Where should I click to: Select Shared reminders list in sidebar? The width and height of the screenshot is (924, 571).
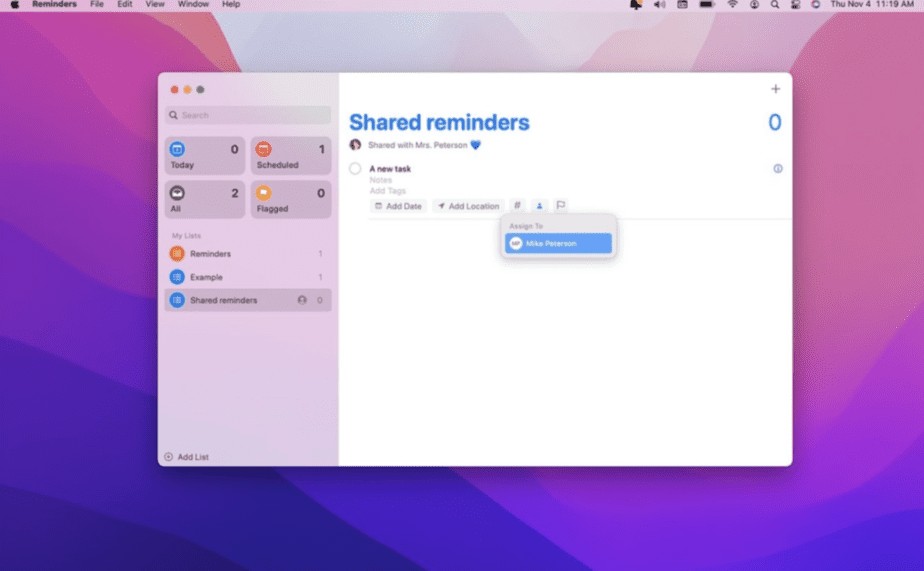(x=248, y=300)
